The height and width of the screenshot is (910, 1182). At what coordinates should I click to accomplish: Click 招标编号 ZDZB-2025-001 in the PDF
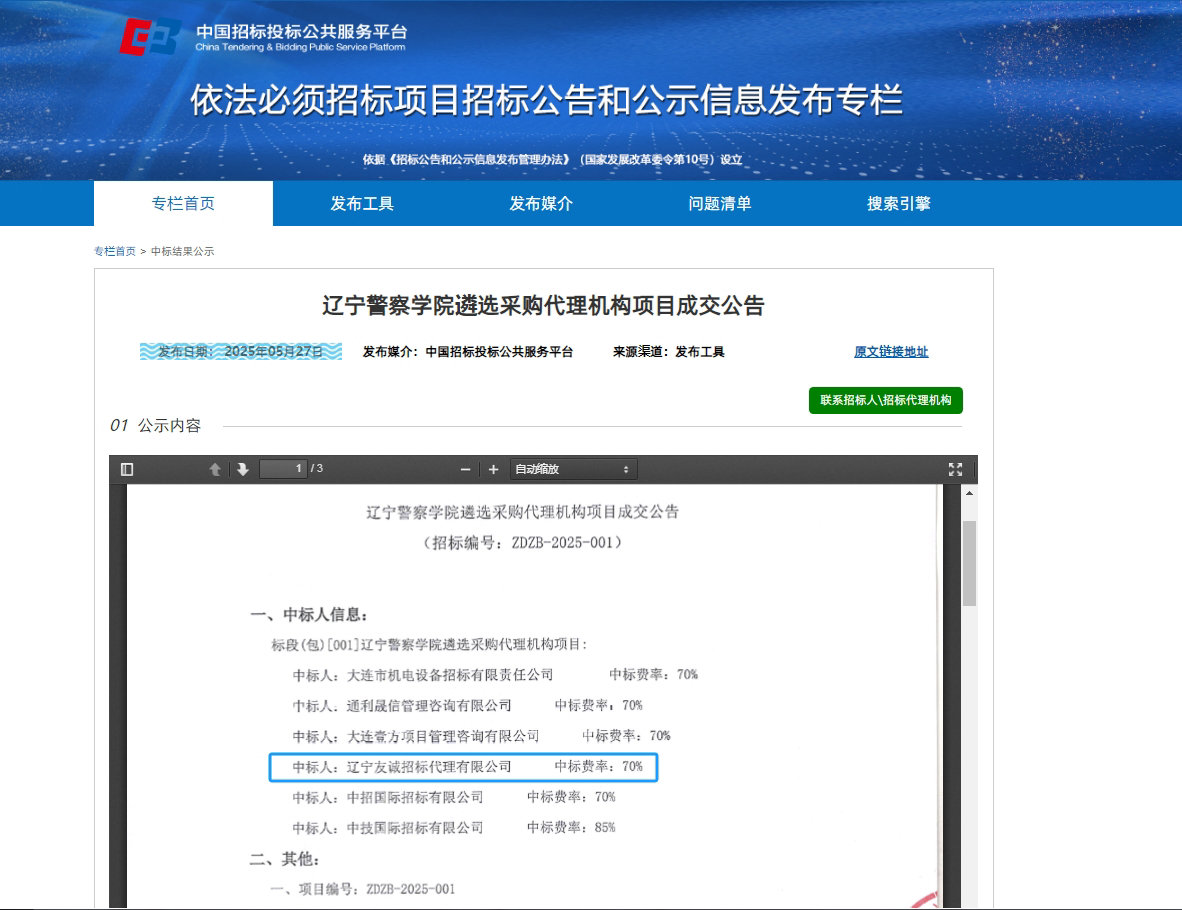point(523,542)
